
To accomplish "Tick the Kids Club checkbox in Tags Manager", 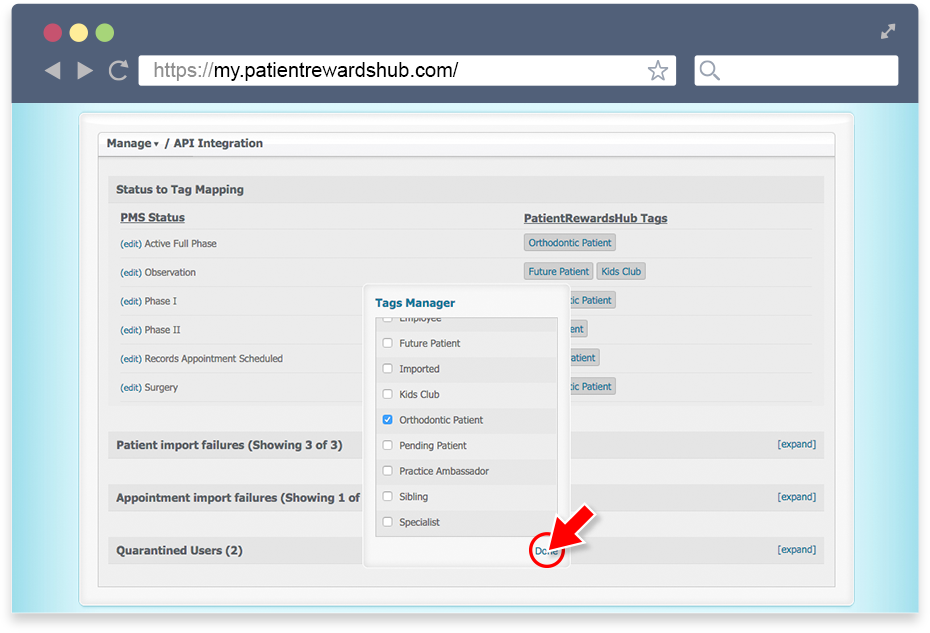I will (388, 394).
